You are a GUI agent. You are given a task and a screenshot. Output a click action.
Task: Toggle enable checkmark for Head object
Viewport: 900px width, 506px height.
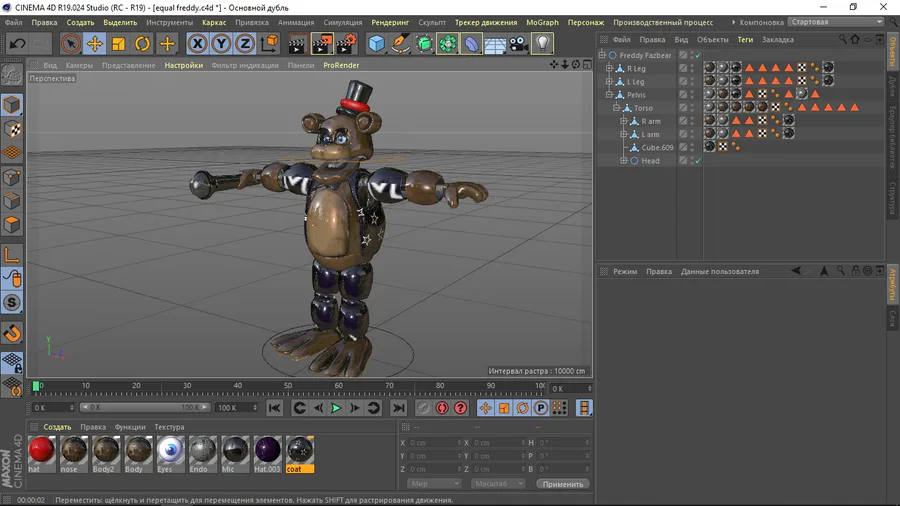[x=698, y=161]
